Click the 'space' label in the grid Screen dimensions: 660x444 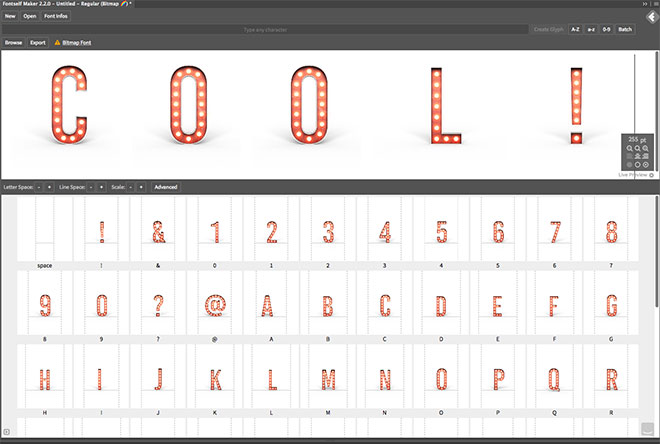point(45,266)
